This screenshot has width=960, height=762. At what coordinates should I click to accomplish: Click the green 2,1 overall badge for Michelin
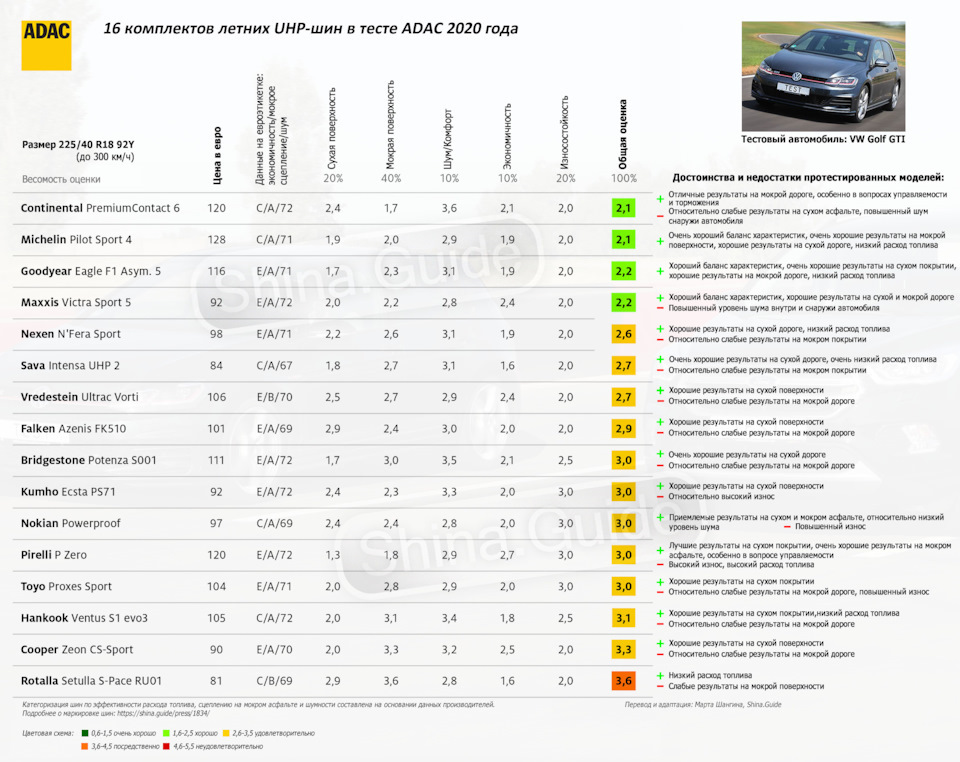click(623, 239)
